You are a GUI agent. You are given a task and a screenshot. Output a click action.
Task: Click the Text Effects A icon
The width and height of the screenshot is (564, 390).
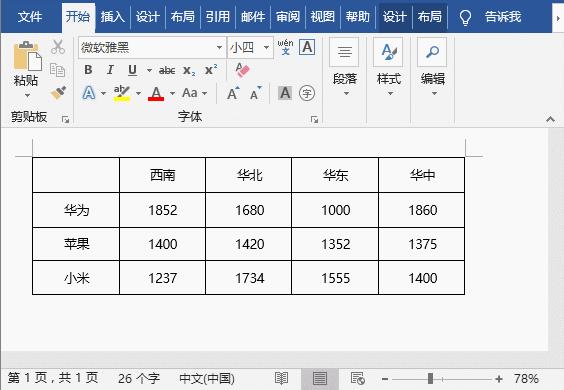89,93
